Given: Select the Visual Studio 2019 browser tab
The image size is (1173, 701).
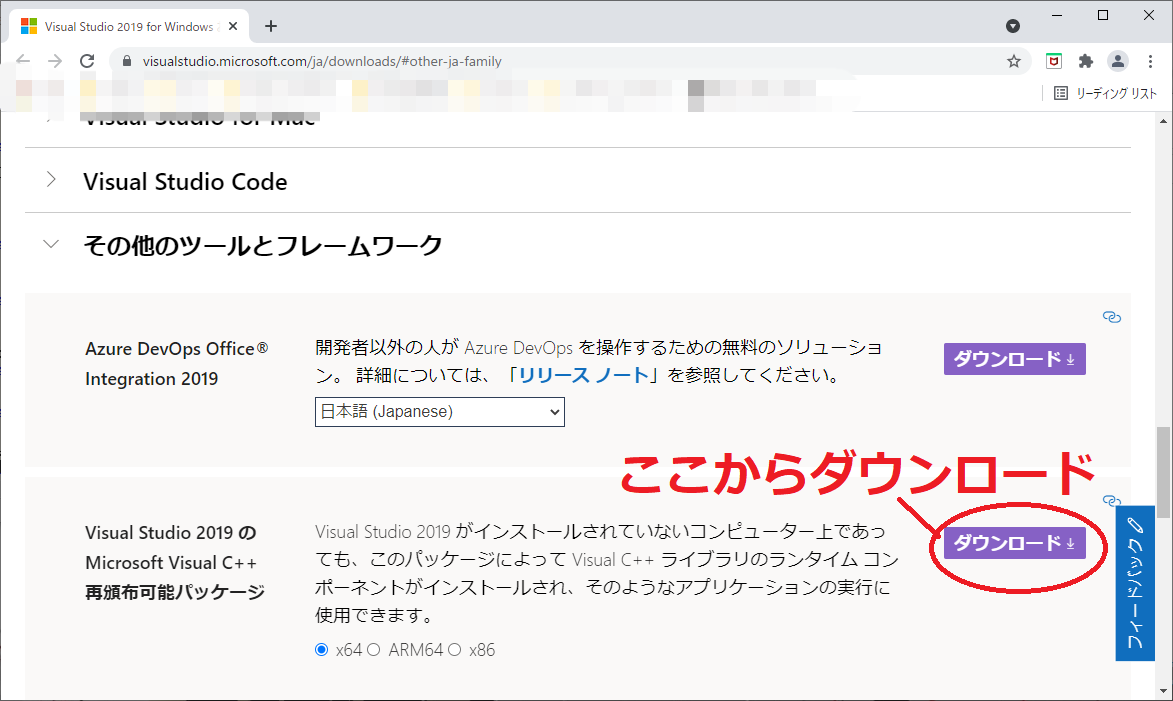Looking at the screenshot, I should pos(129,26).
